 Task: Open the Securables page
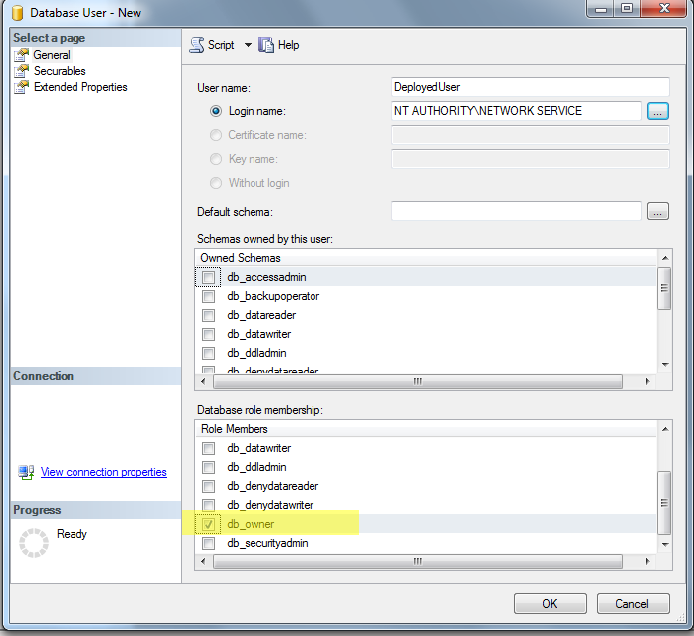(x=60, y=71)
